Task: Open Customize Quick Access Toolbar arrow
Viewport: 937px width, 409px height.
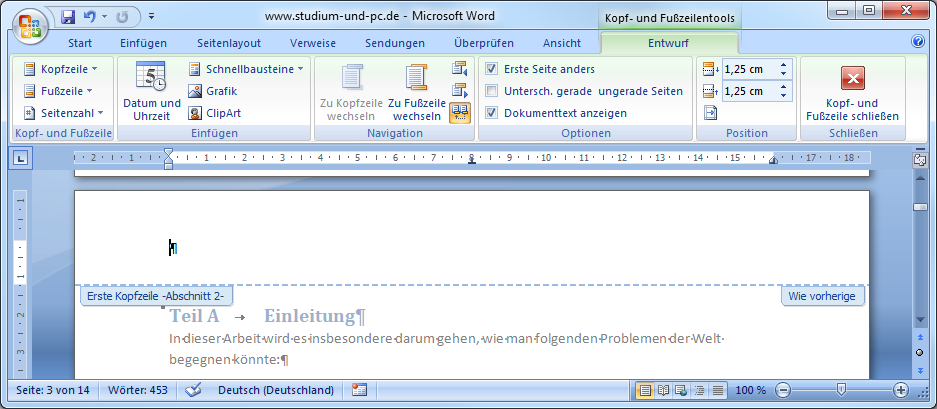Action: [151, 16]
